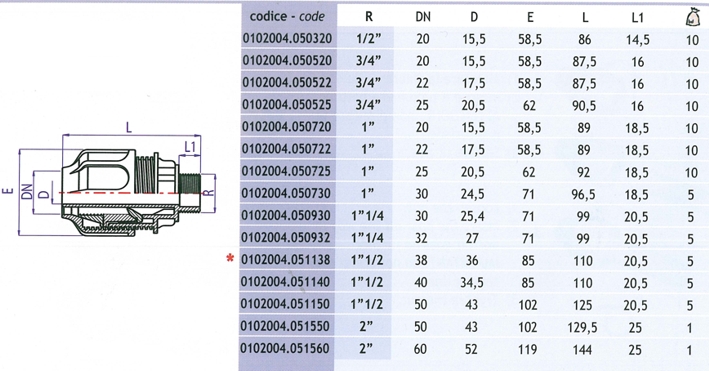709x371 pixels.
Task: Click the R thread label on drawing
Action: [208, 193]
